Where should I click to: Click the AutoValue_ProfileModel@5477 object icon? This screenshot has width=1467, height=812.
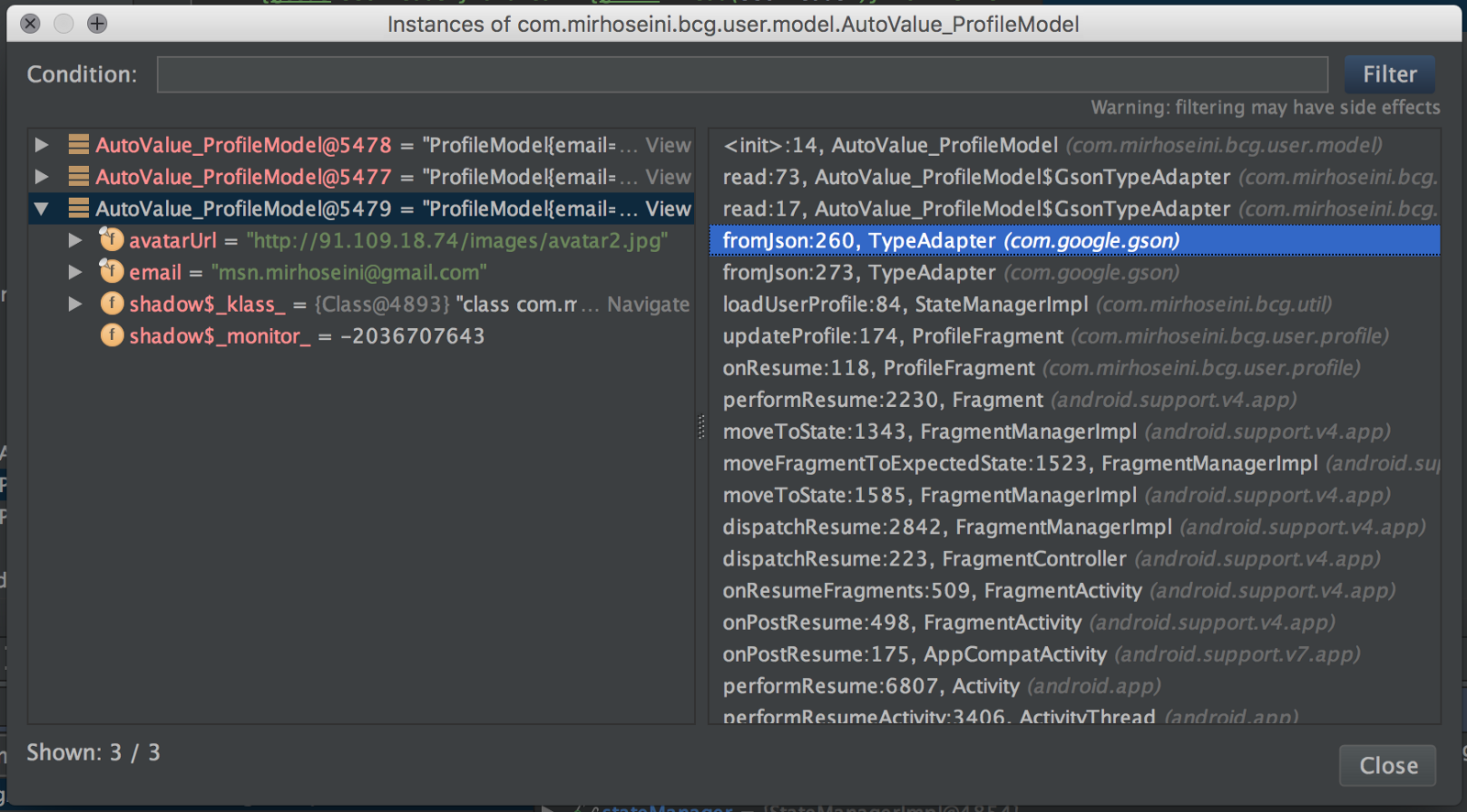point(79,177)
